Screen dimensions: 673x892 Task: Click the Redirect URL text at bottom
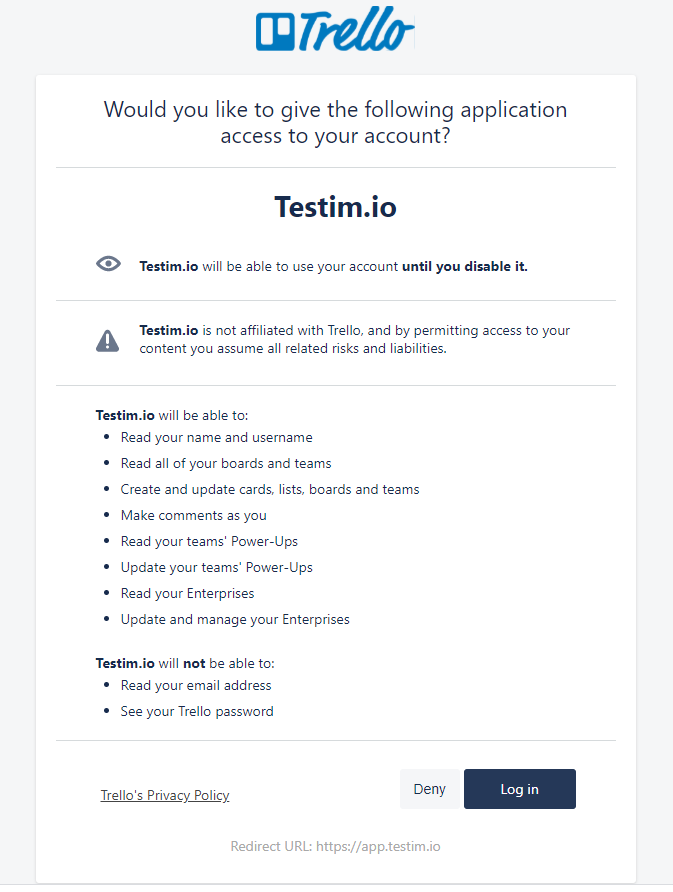tap(335, 846)
